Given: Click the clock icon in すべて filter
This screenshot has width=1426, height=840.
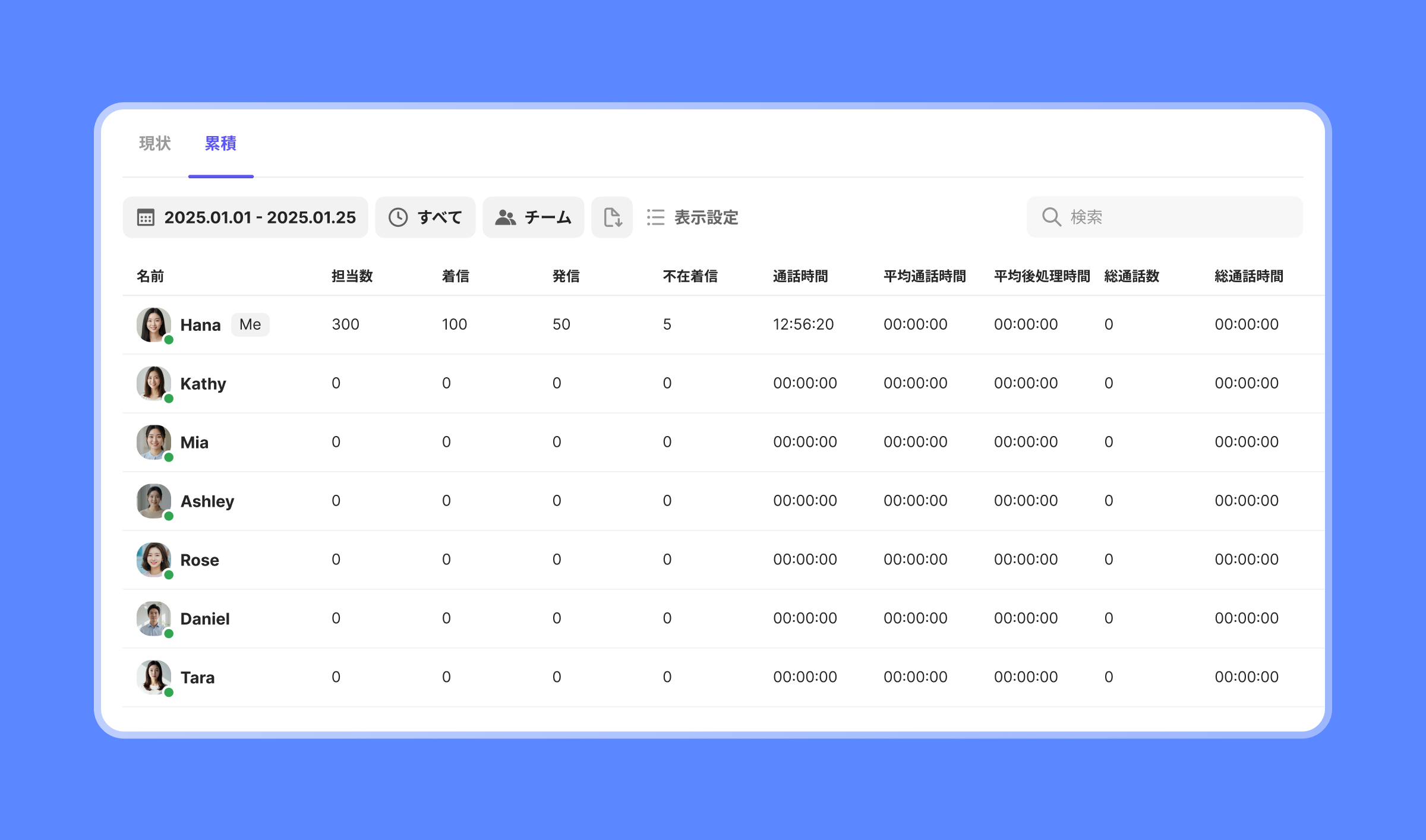Looking at the screenshot, I should point(397,217).
